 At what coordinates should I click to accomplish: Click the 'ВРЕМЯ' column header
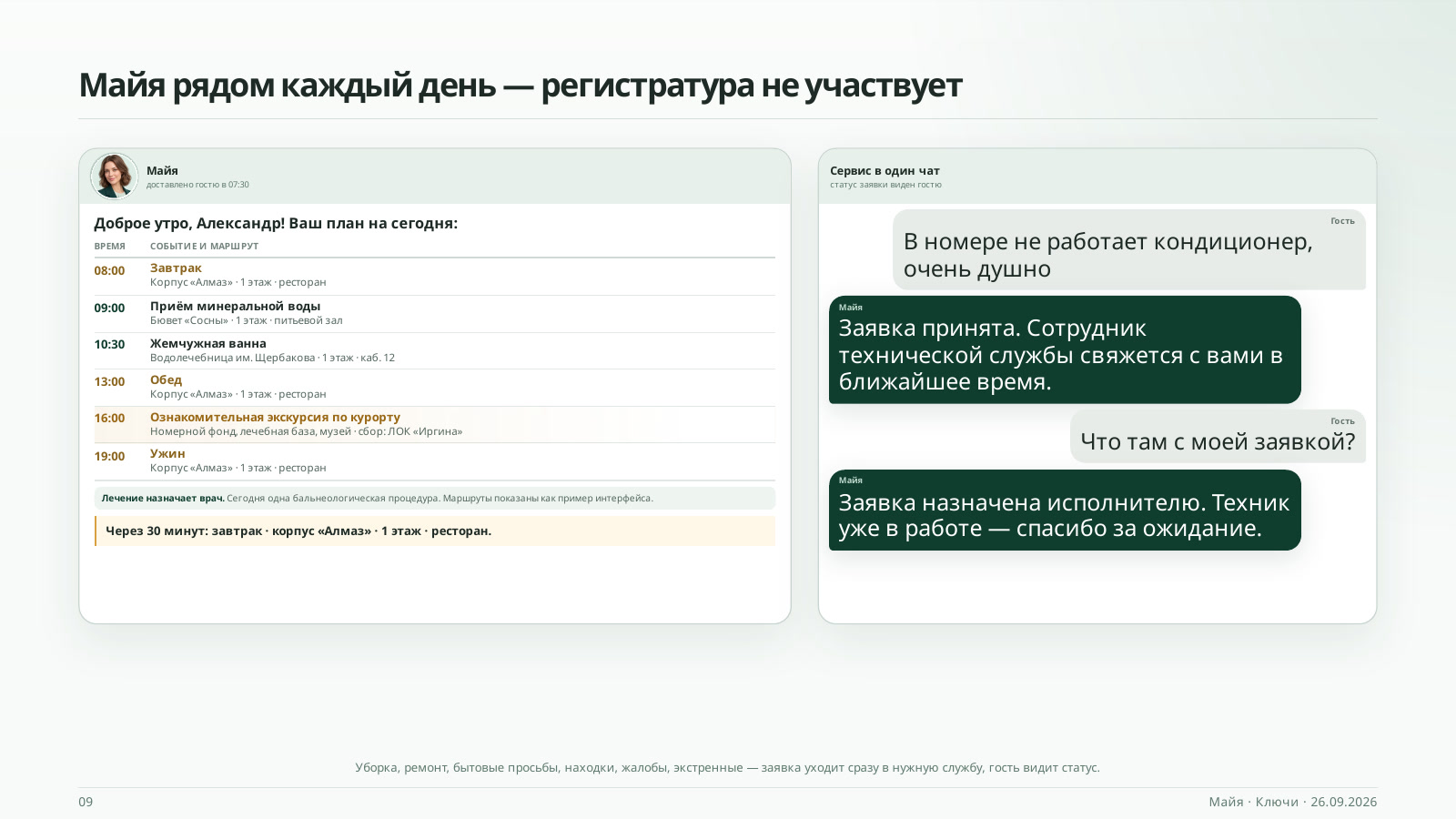click(x=110, y=247)
